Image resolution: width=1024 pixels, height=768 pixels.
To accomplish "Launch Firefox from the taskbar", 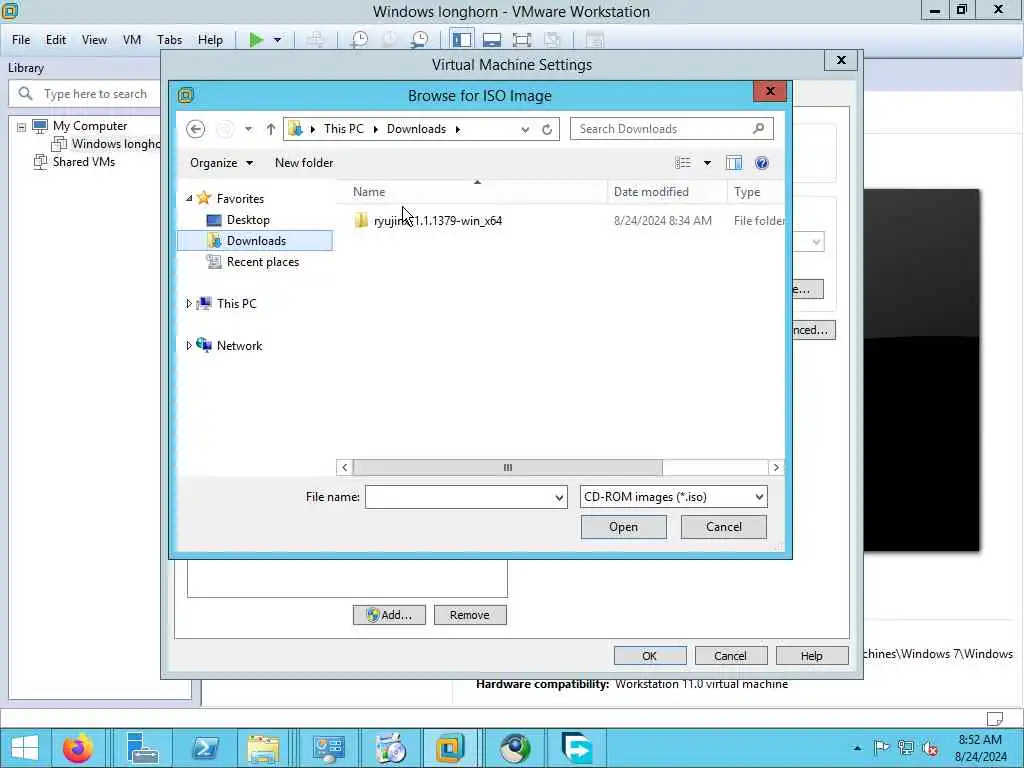I will 78,748.
